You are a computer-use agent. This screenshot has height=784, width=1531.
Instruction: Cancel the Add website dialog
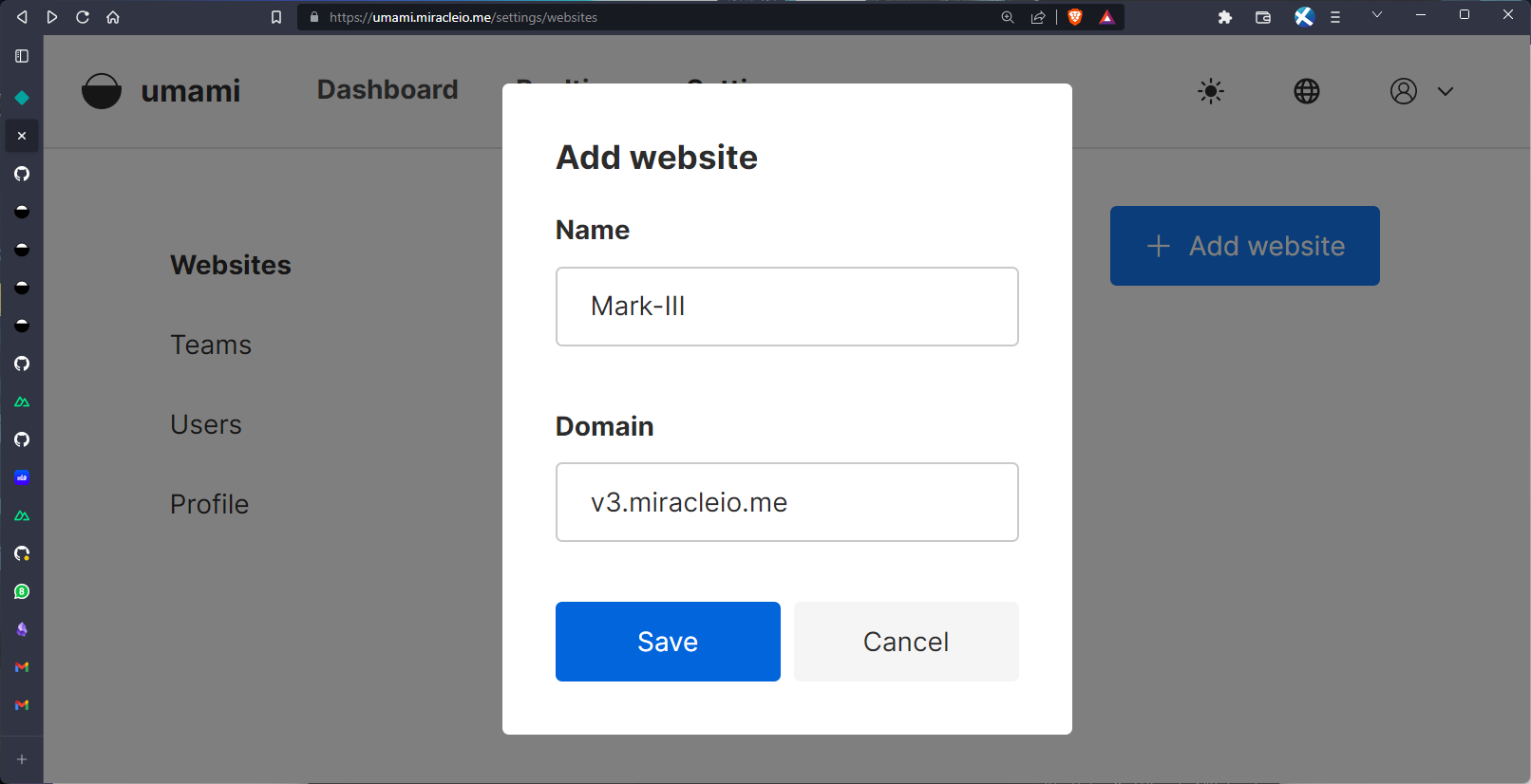(x=906, y=642)
